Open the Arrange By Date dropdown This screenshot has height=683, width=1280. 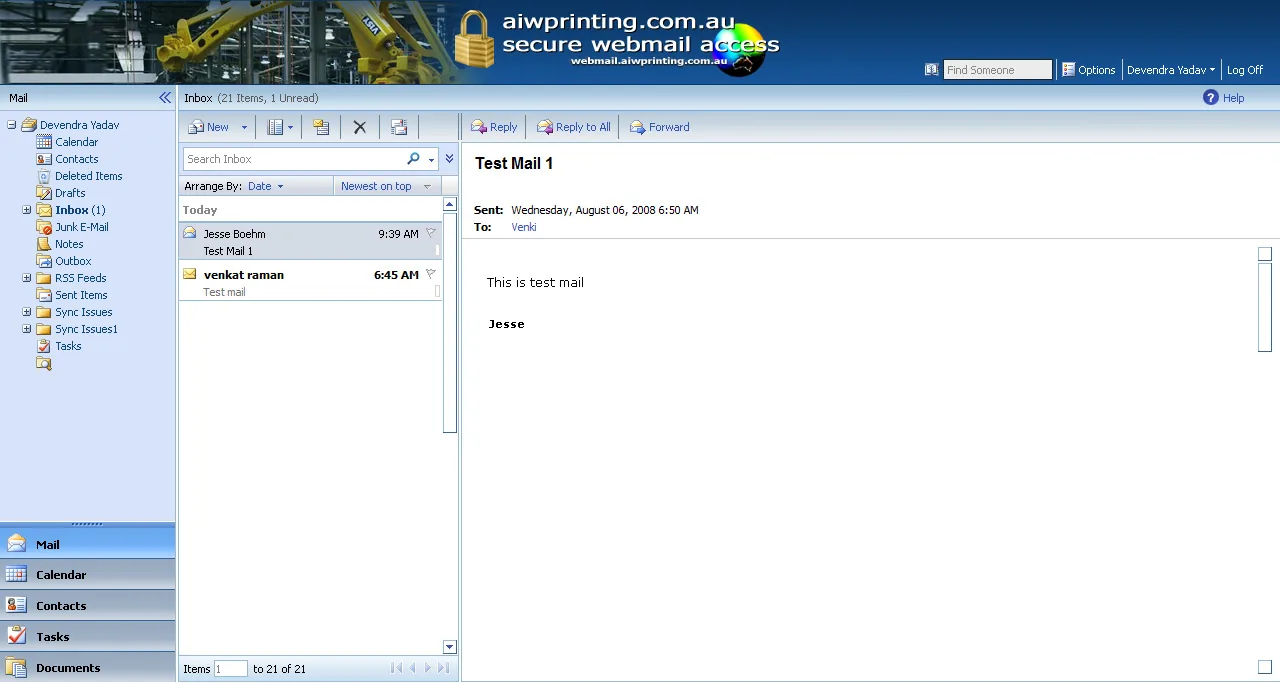[266, 186]
